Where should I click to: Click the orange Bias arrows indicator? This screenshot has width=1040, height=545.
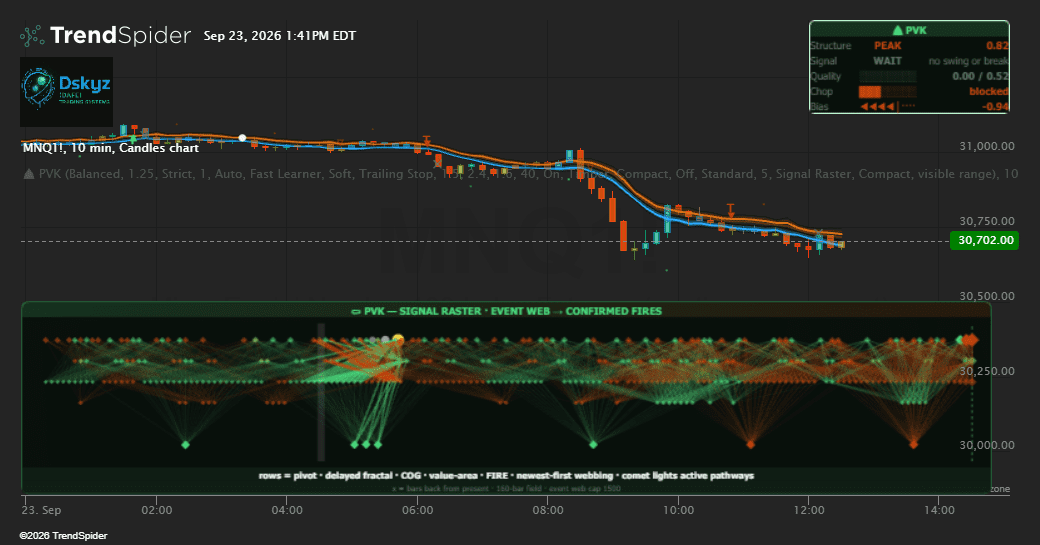click(x=887, y=106)
